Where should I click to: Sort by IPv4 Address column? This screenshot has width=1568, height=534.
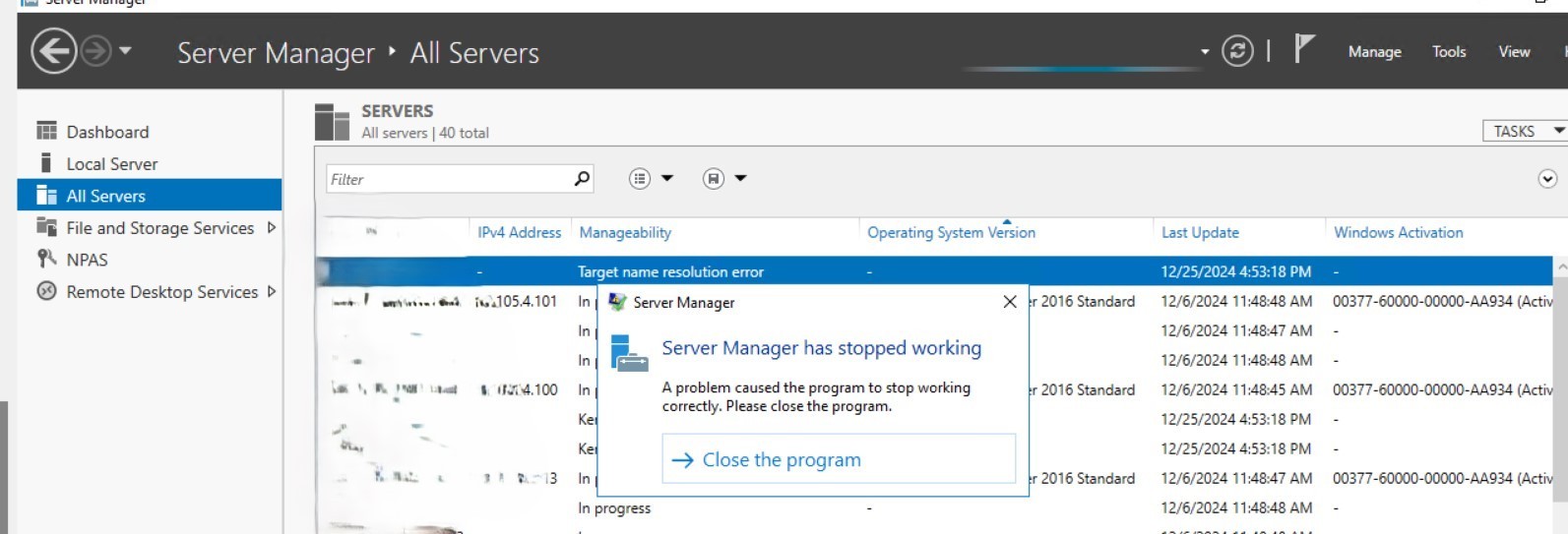click(x=519, y=233)
